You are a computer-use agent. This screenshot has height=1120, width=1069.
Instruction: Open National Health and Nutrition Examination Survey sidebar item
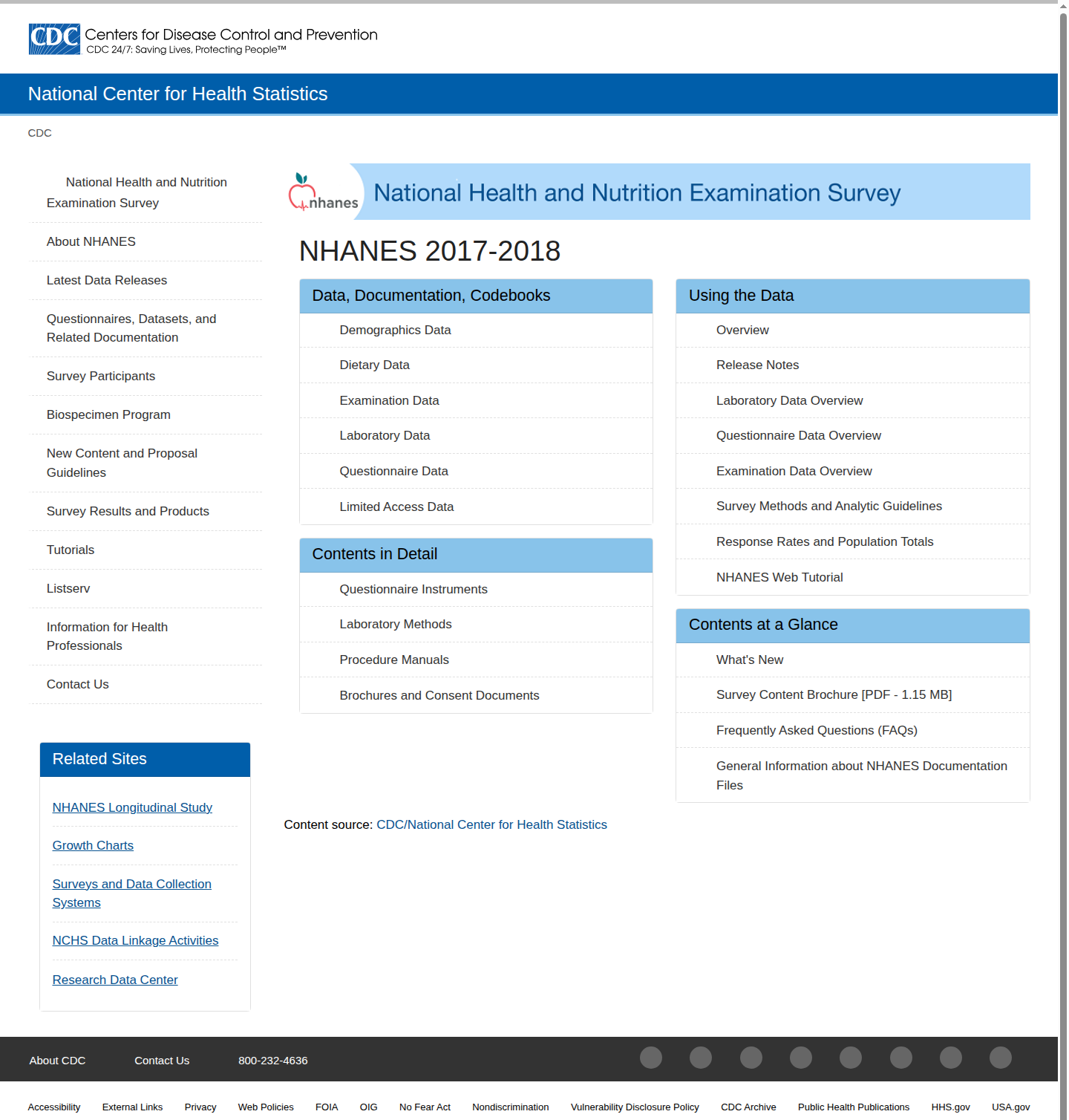pyautogui.click(x=146, y=192)
